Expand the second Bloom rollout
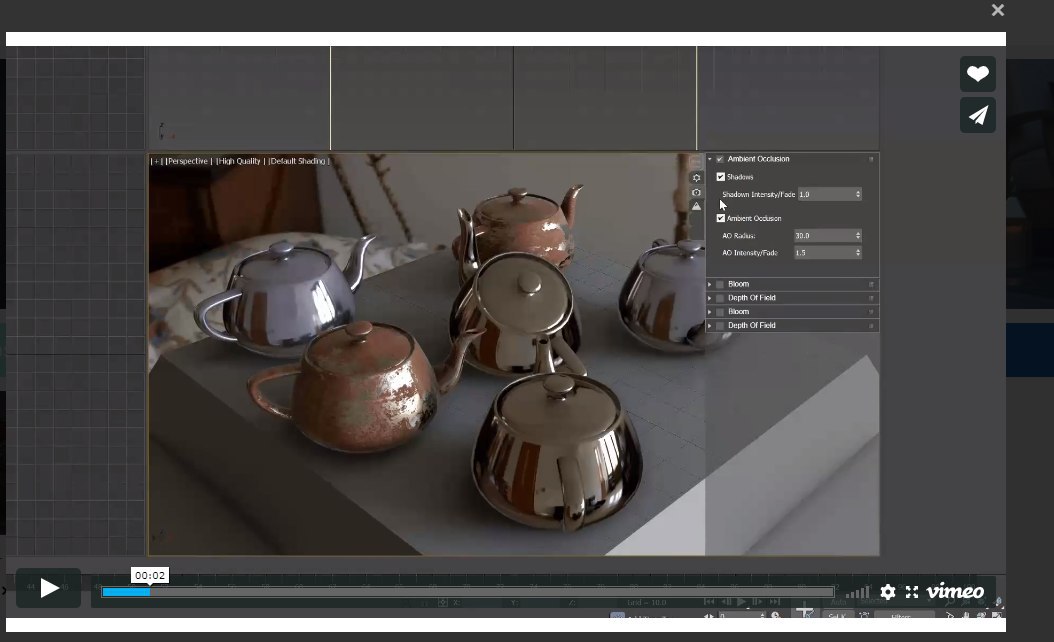The width and height of the screenshot is (1054, 642). pos(710,312)
